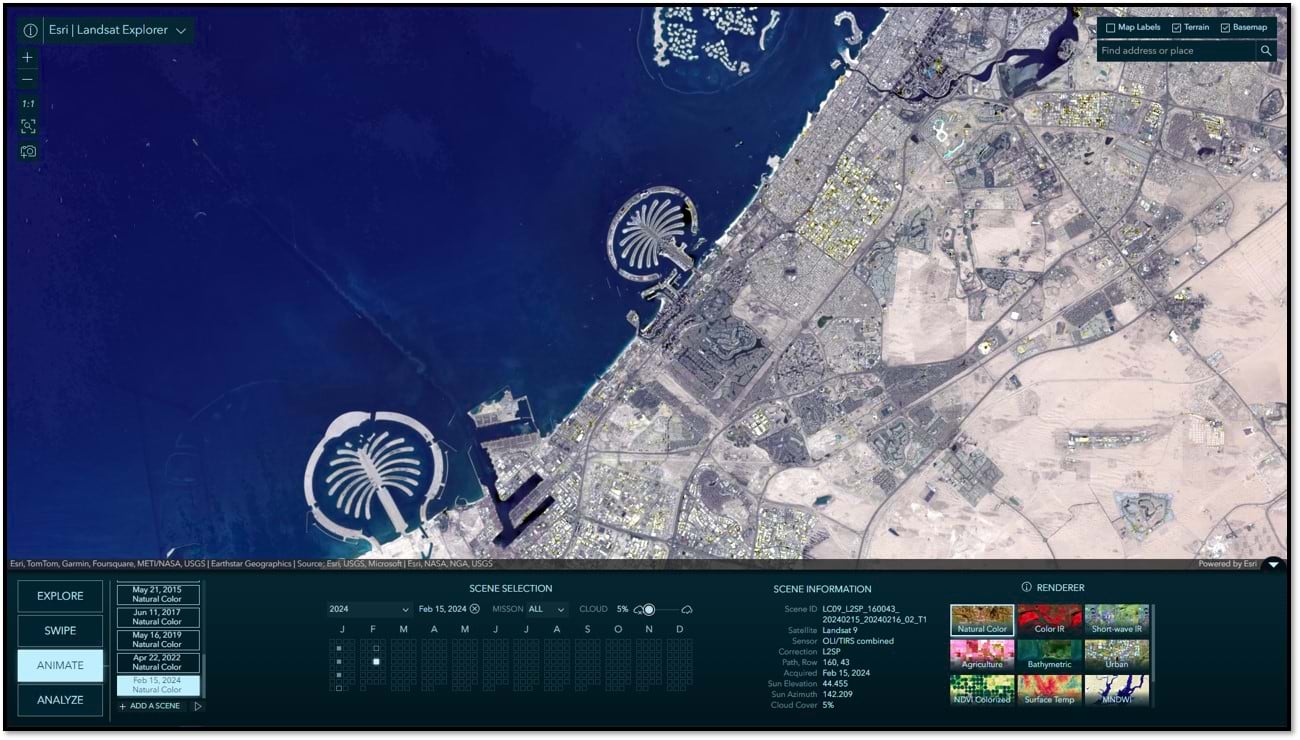Viewport: 1300px width, 740px height.
Task: Open the Analyze mode
Action: click(60, 700)
